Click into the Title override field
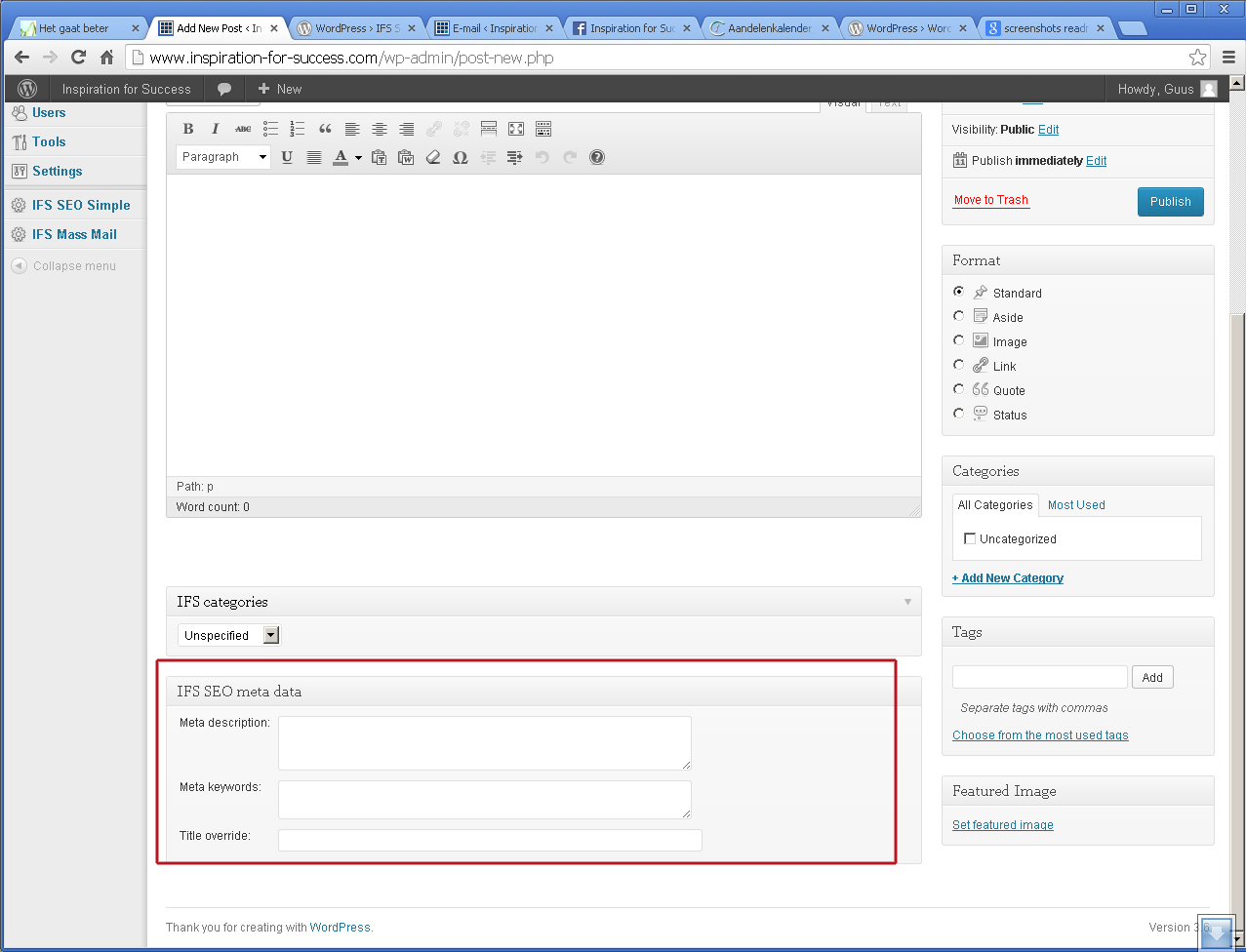 [x=490, y=840]
